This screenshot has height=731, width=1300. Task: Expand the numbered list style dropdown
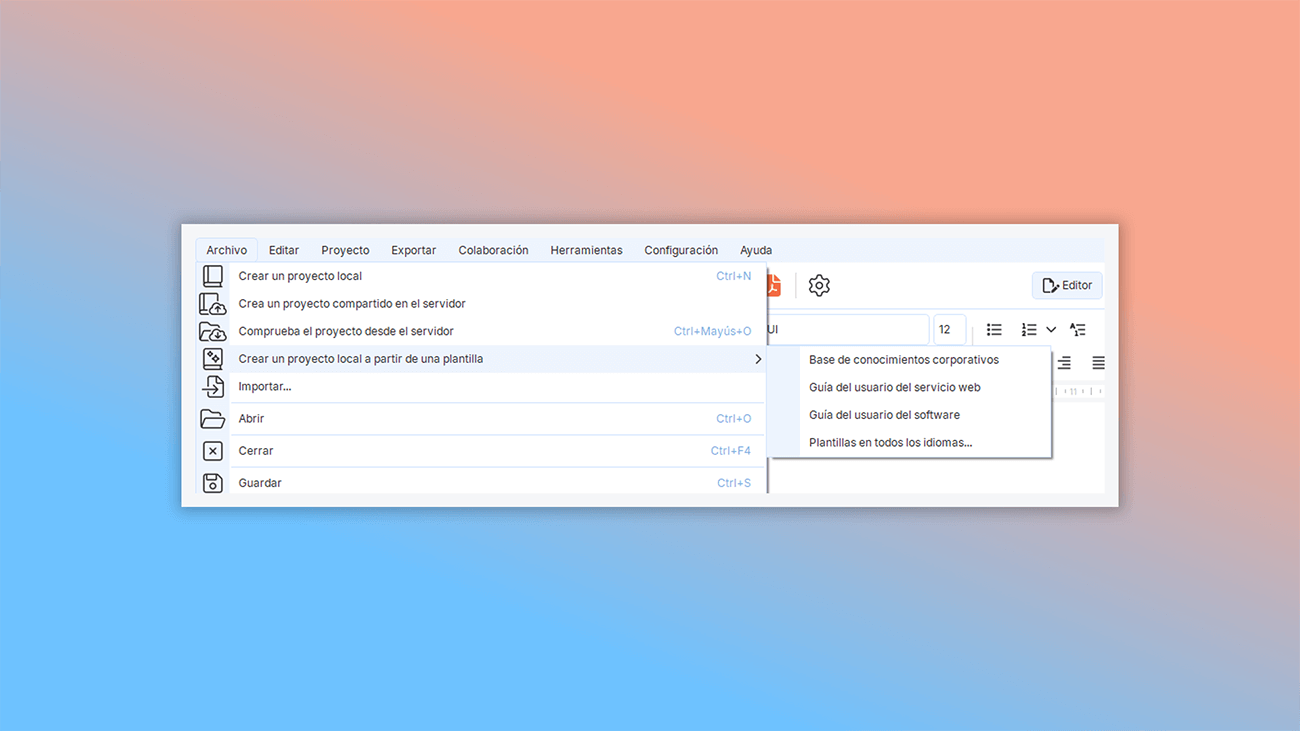[x=1050, y=329]
